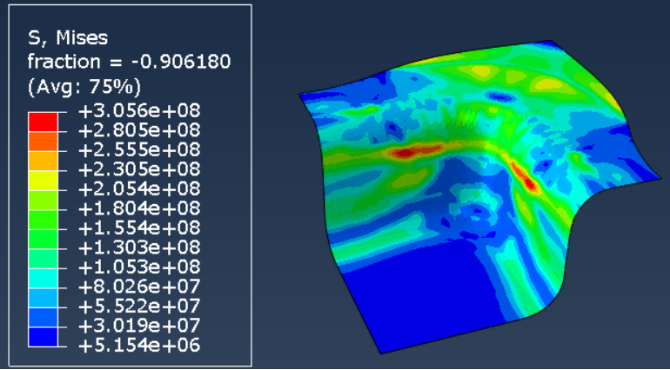The width and height of the screenshot is (670, 370).
Task: Click the yellow legend color swatch
Action: click(x=43, y=181)
